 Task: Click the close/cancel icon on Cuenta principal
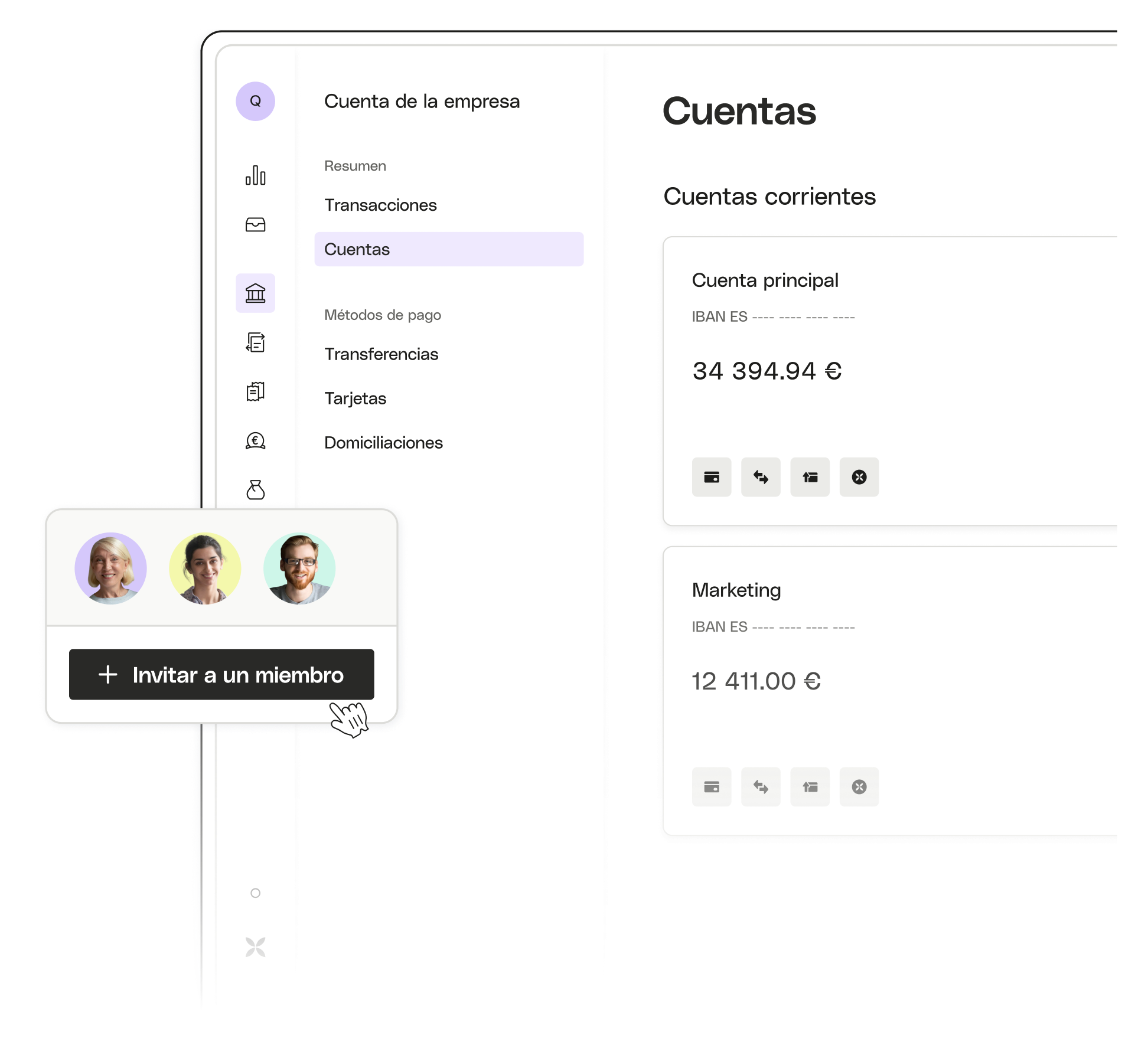pos(858,477)
